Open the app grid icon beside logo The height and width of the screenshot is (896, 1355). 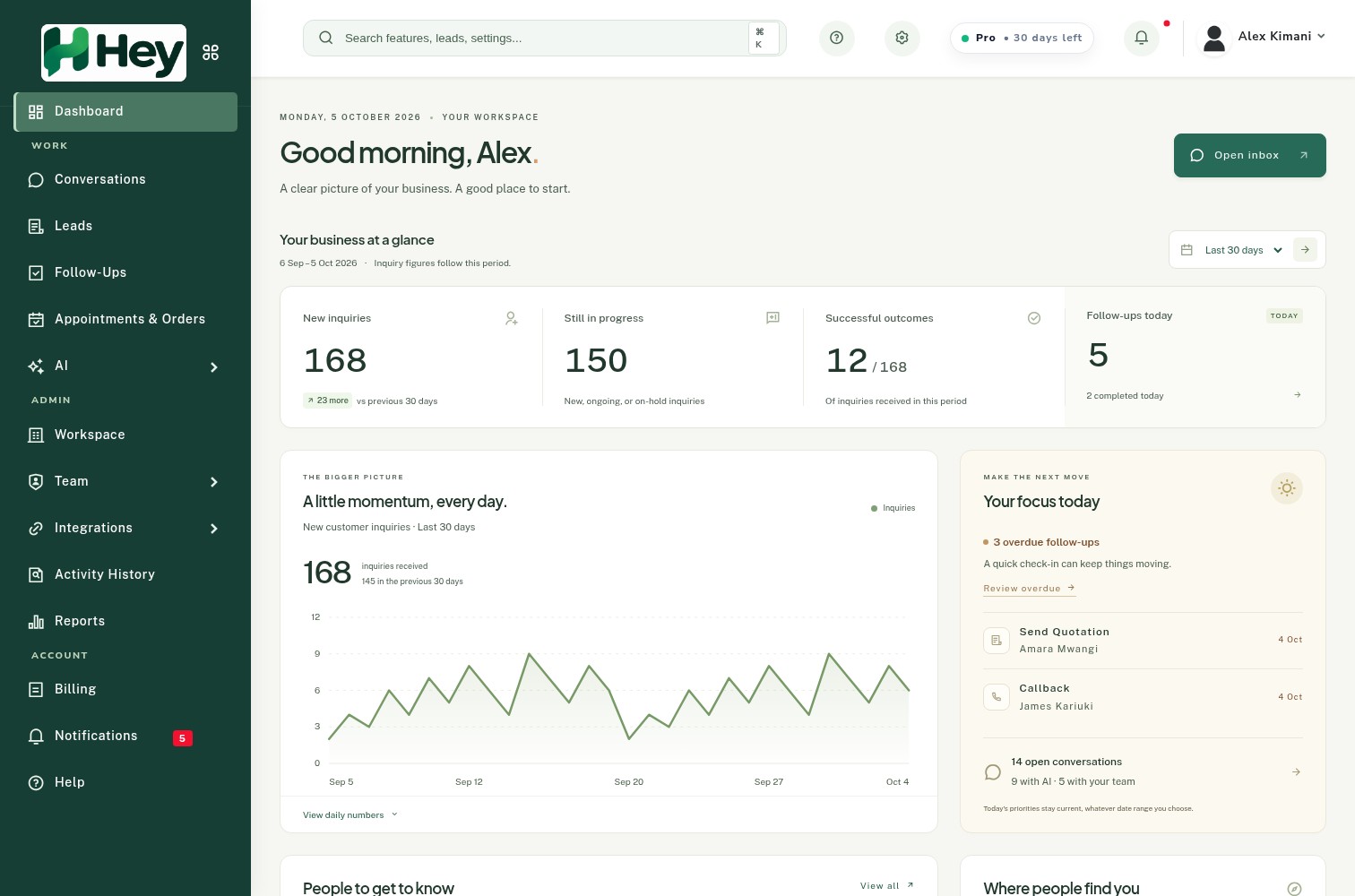[x=211, y=53]
